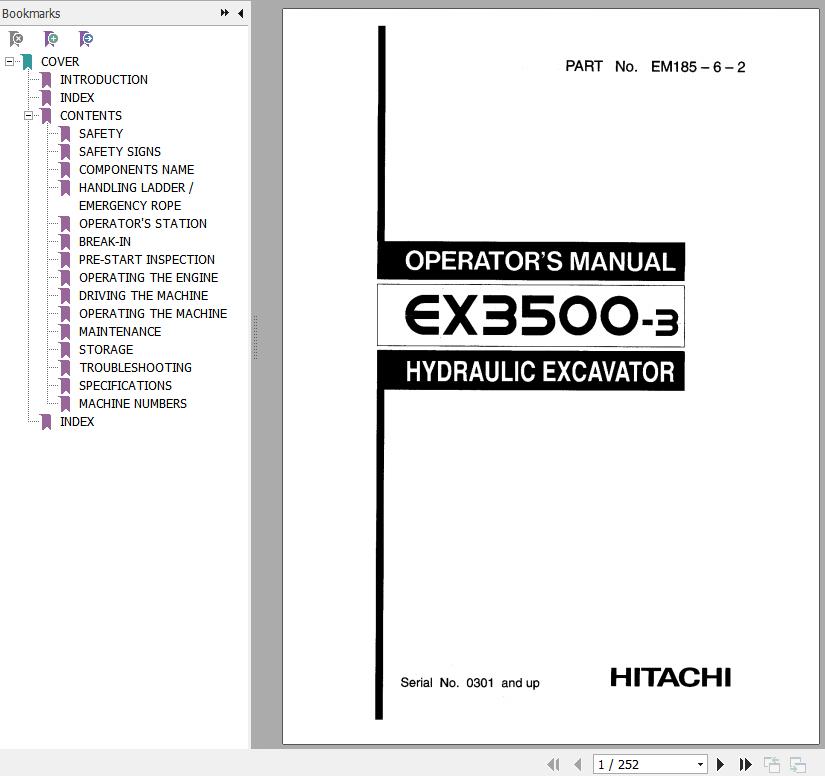Collapse the CONTENTS bookmark node
The width and height of the screenshot is (825, 776).
[x=28, y=116]
